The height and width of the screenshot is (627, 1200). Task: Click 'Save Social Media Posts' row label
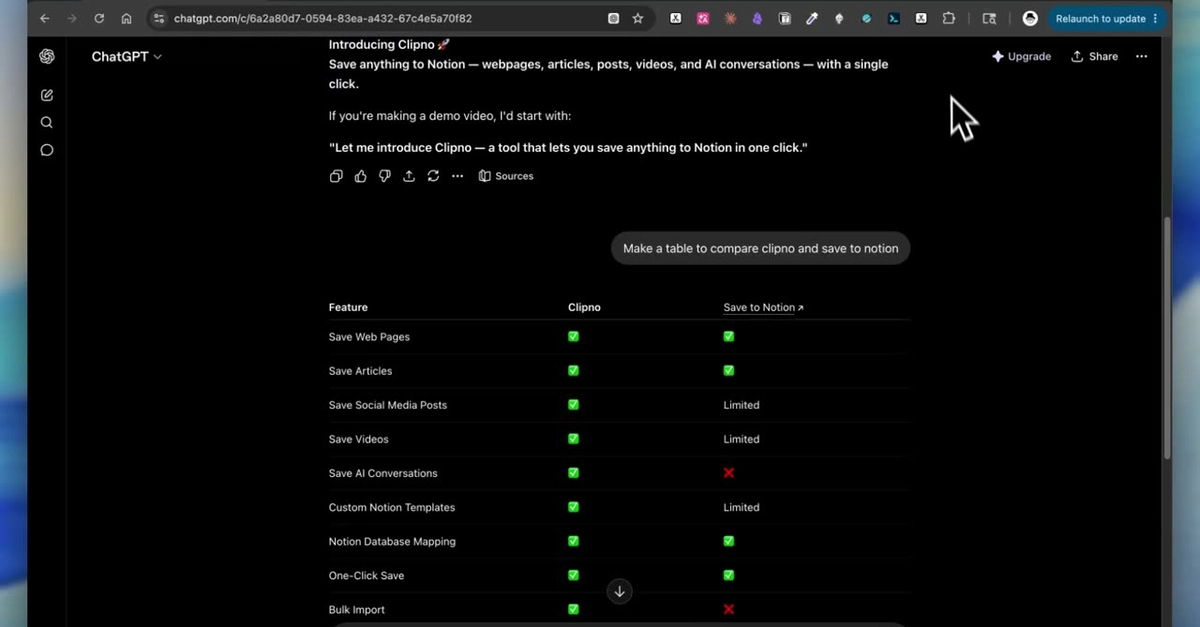point(388,405)
